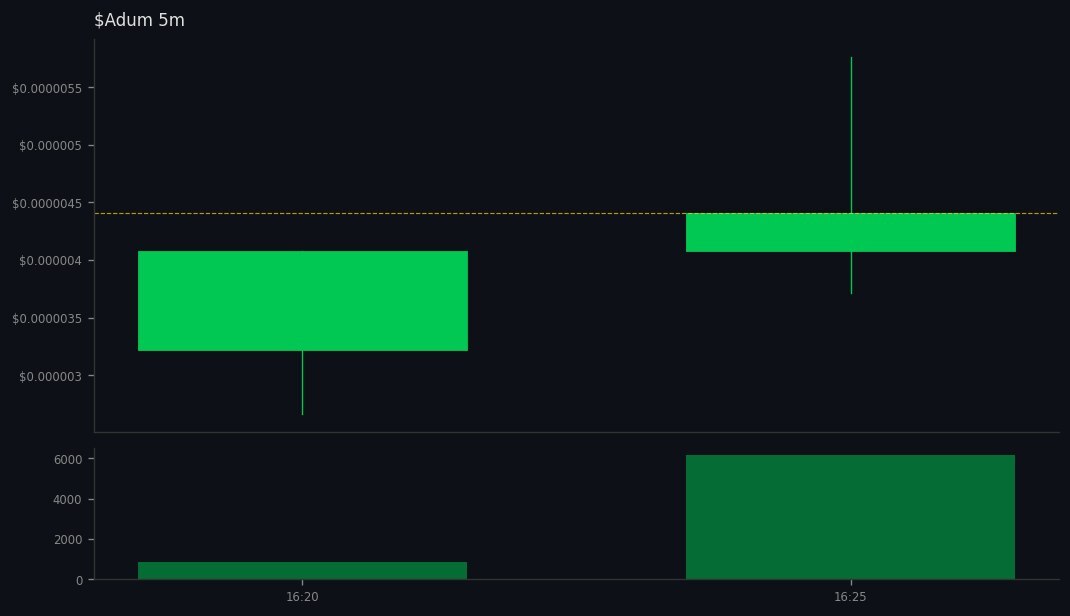Click the 4000 volume axis label
This screenshot has height=616, width=1070.
pos(68,500)
